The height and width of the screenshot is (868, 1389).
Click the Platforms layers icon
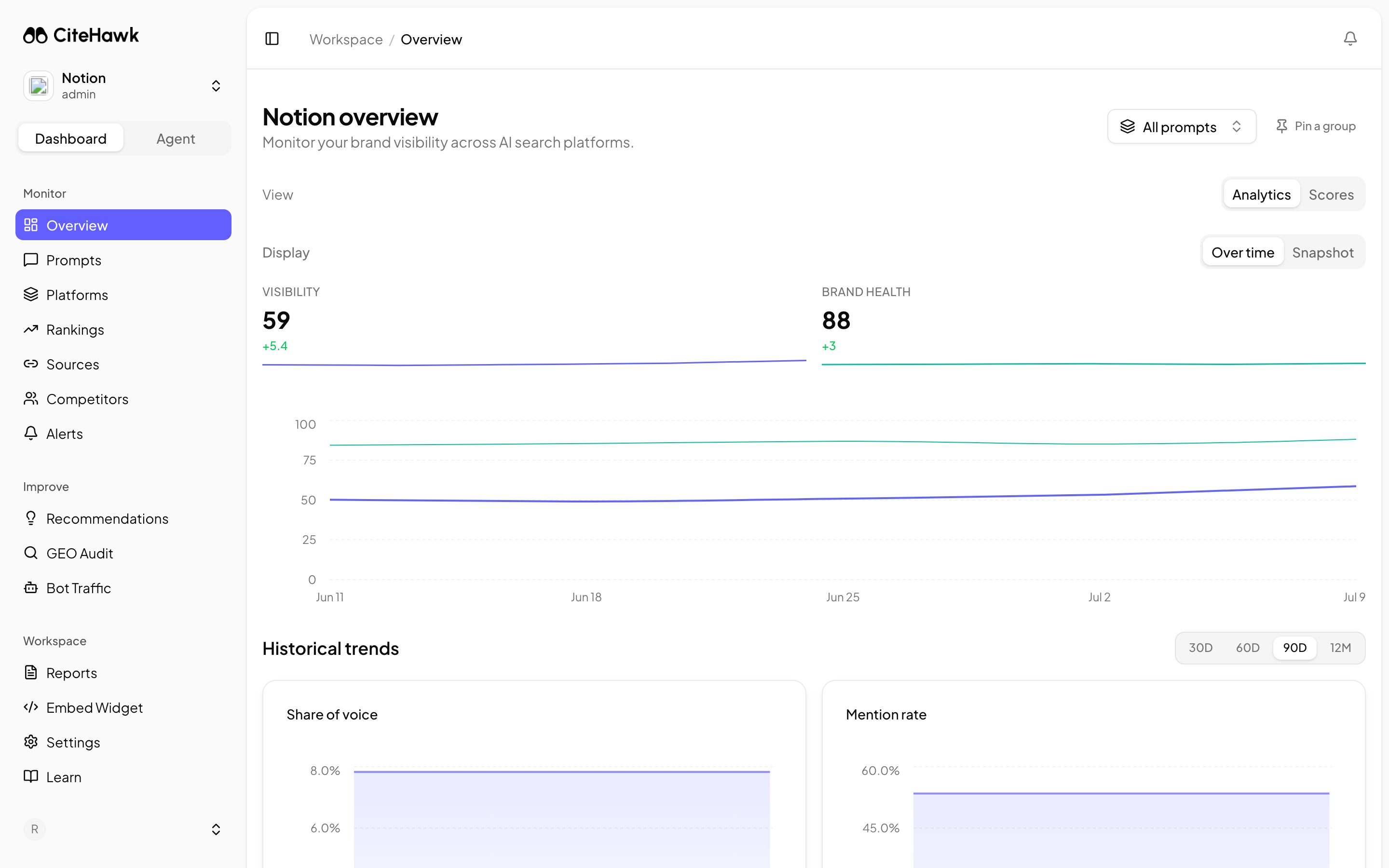pyautogui.click(x=31, y=295)
